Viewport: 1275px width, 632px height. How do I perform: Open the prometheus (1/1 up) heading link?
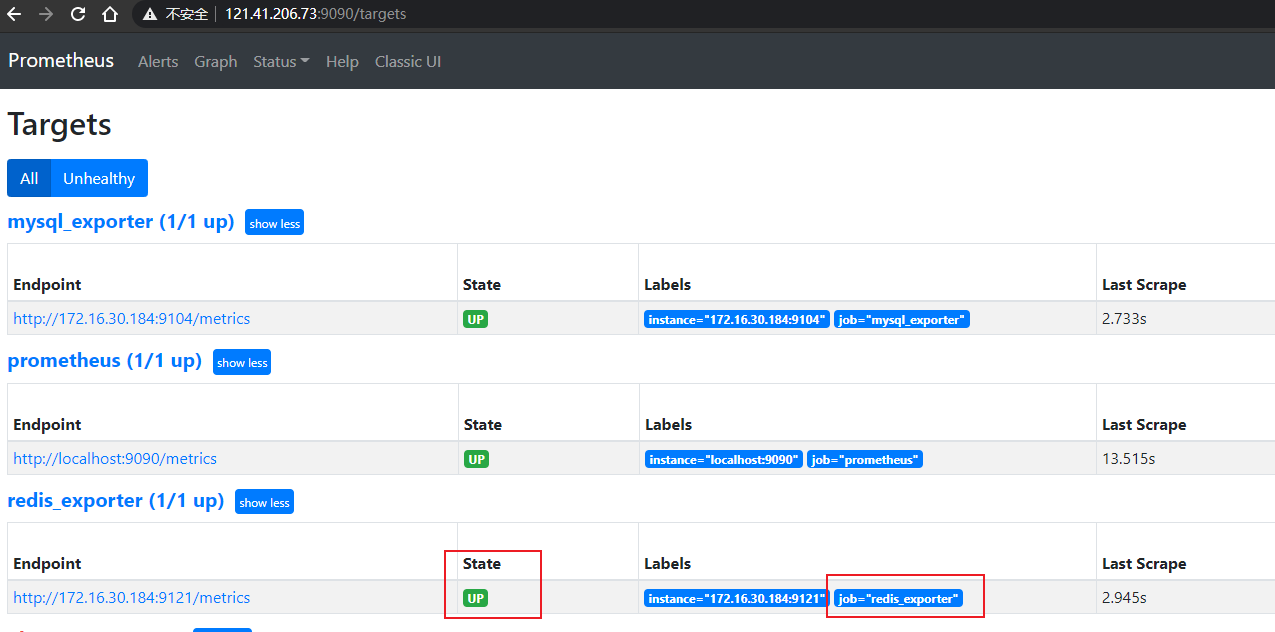[x=105, y=361]
